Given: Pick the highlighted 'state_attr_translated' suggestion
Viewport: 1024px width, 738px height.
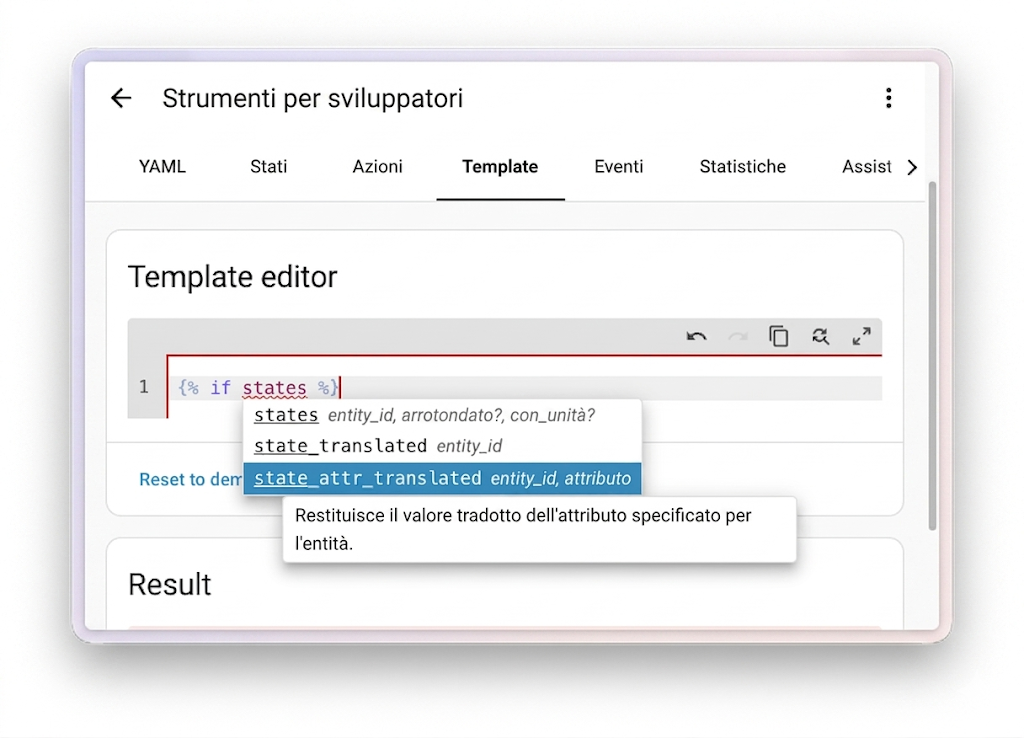Looking at the screenshot, I should click(442, 478).
